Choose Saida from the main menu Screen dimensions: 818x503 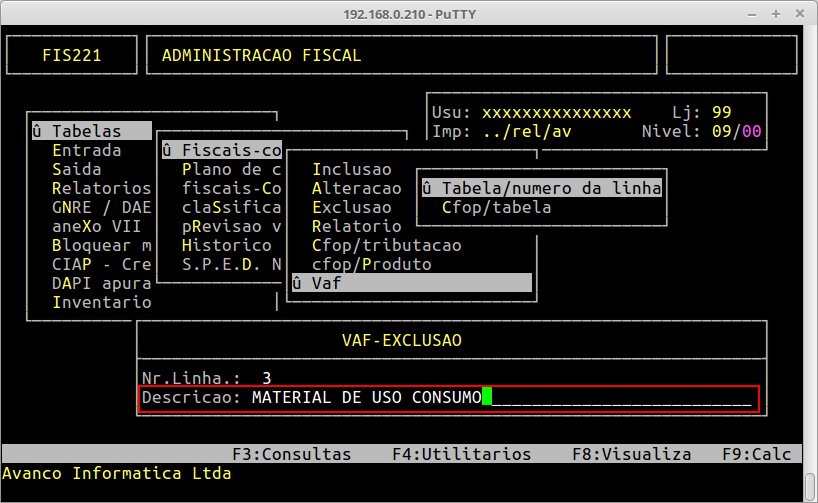77,169
